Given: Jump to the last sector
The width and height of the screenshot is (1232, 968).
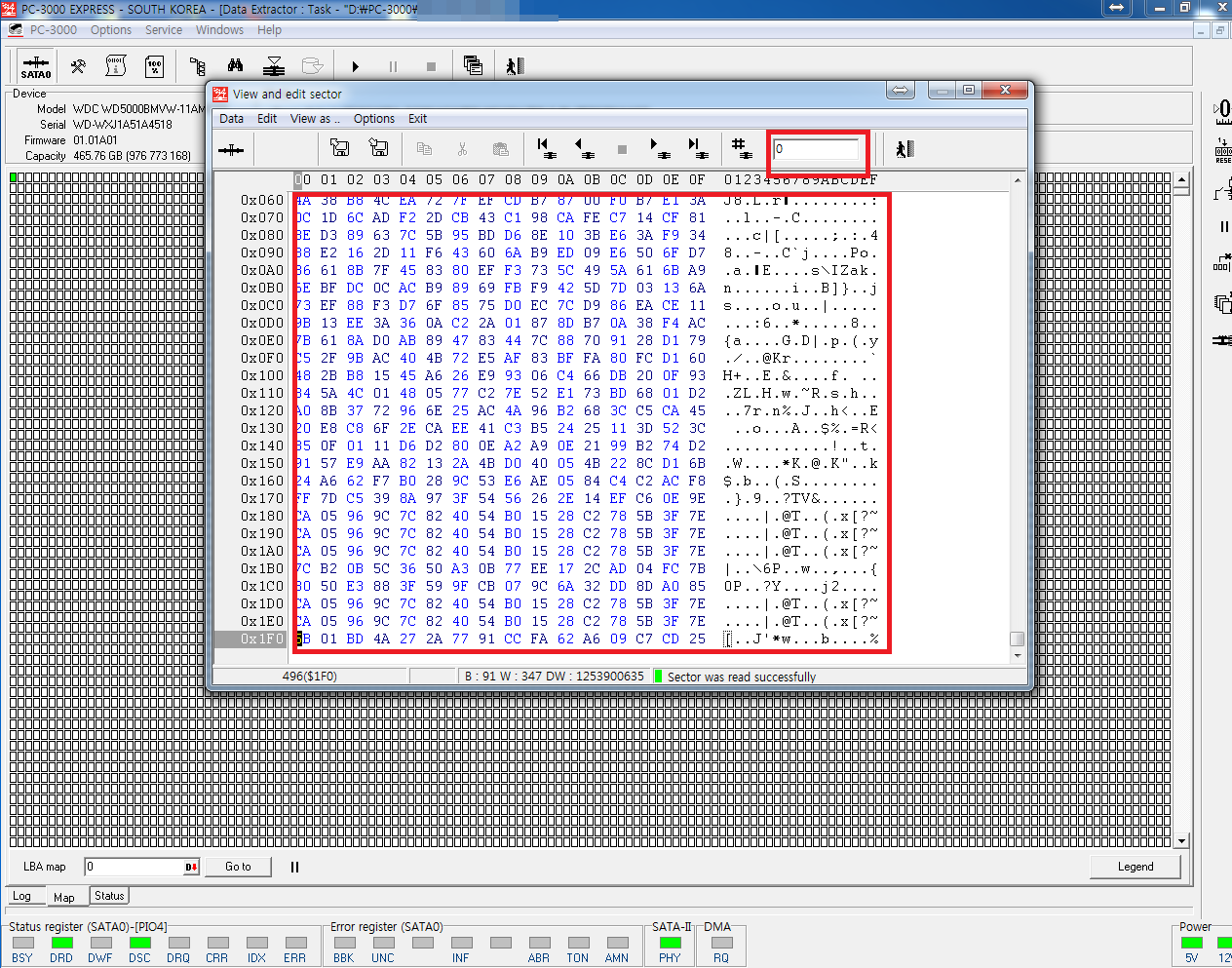Looking at the screenshot, I should [697, 149].
